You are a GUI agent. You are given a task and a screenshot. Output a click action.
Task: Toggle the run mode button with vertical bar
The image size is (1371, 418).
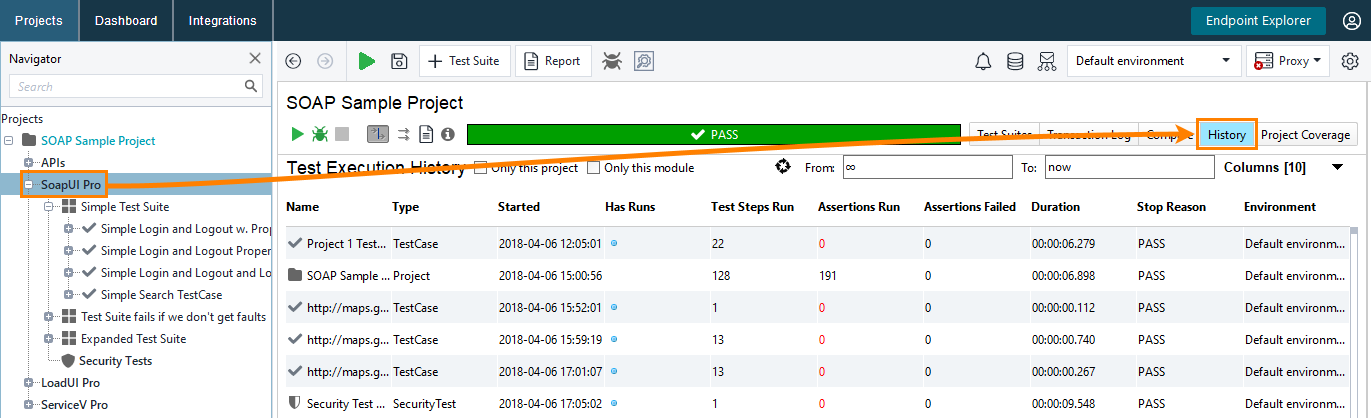pos(377,134)
